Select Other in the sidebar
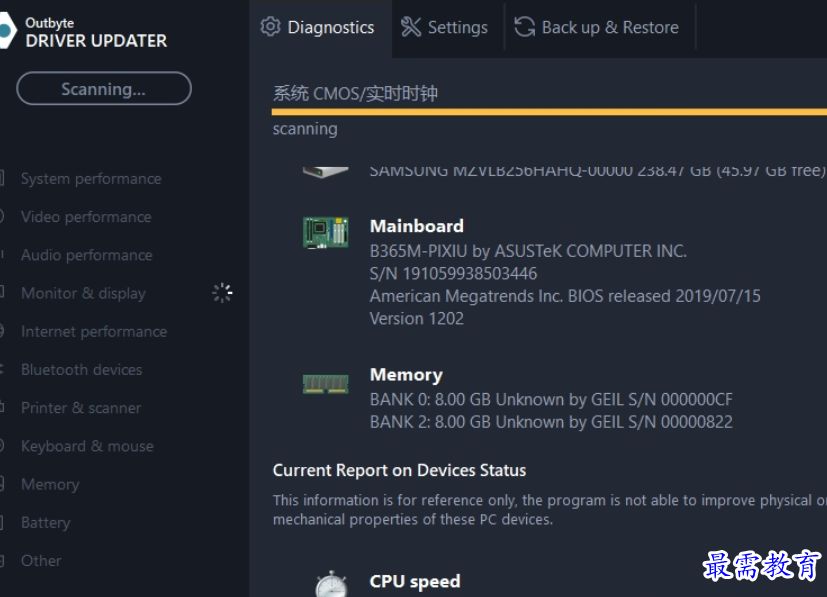827x597 pixels. 41,561
